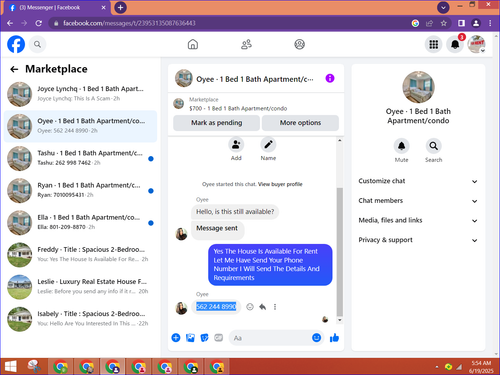
Task: Choose a GIF from the composer
Action: (x=219, y=338)
